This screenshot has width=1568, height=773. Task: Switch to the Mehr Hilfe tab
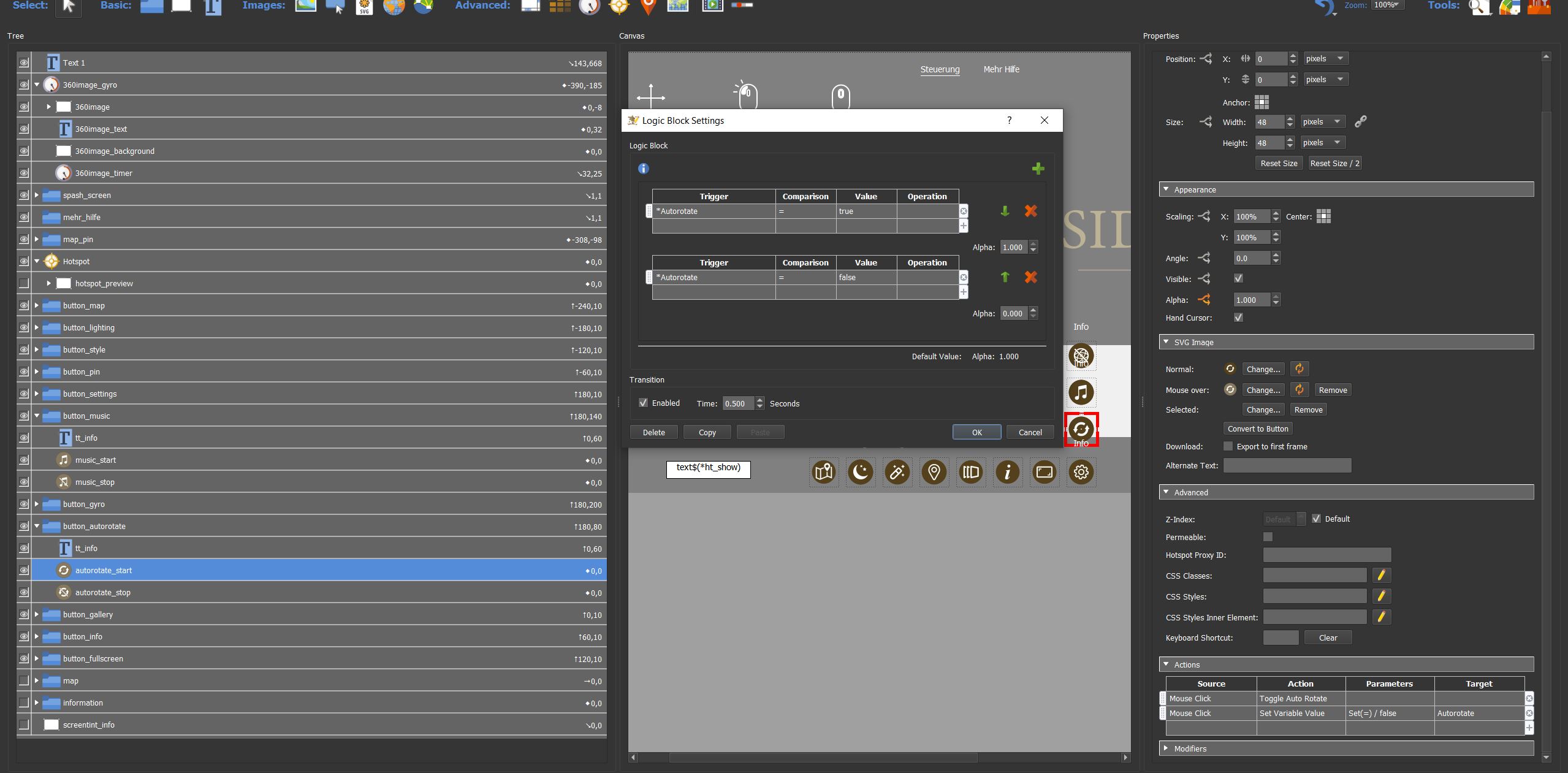pos(1002,69)
